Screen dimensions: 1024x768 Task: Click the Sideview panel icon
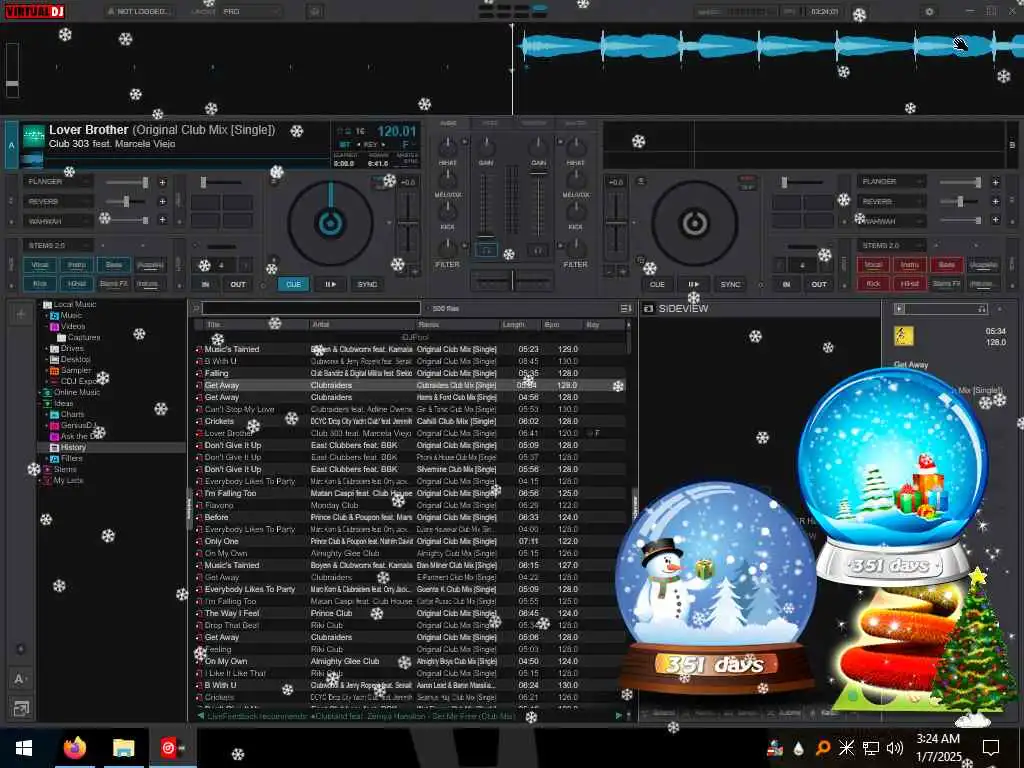pos(648,308)
